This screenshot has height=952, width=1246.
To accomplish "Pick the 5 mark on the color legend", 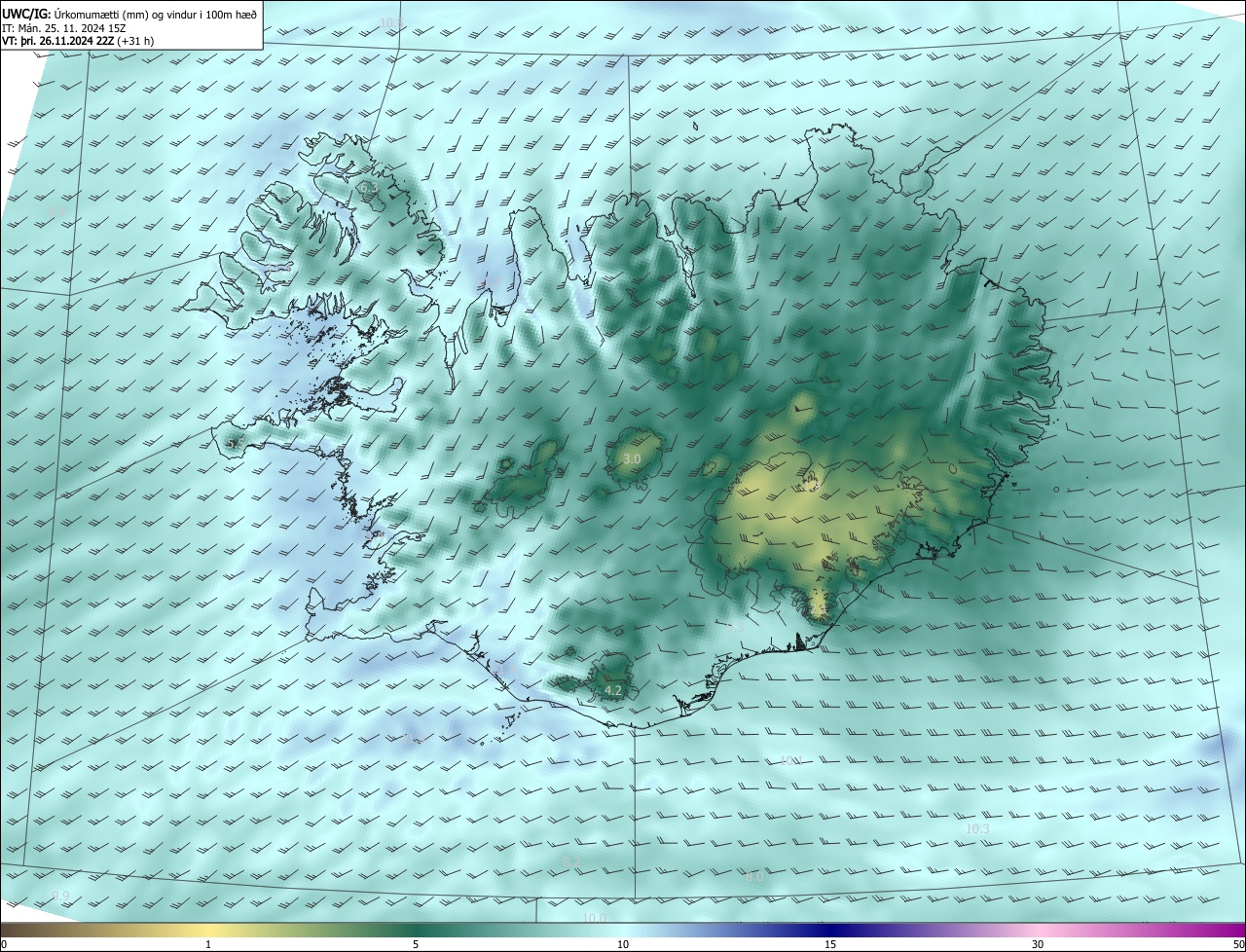I will 416,944.
